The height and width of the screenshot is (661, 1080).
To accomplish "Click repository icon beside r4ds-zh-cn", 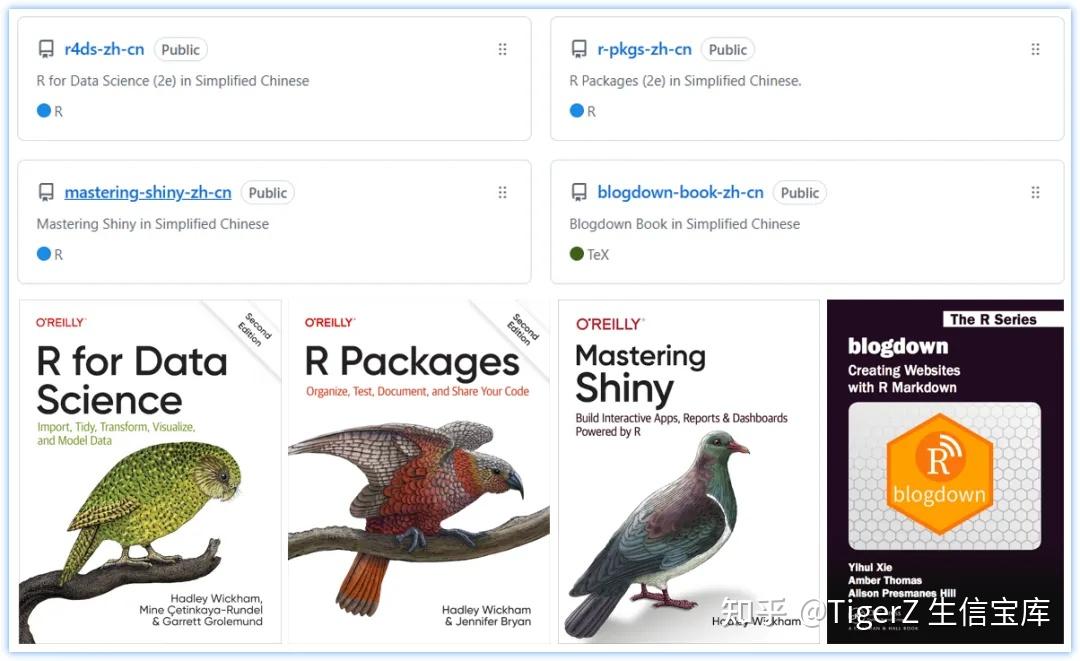I will coord(46,50).
